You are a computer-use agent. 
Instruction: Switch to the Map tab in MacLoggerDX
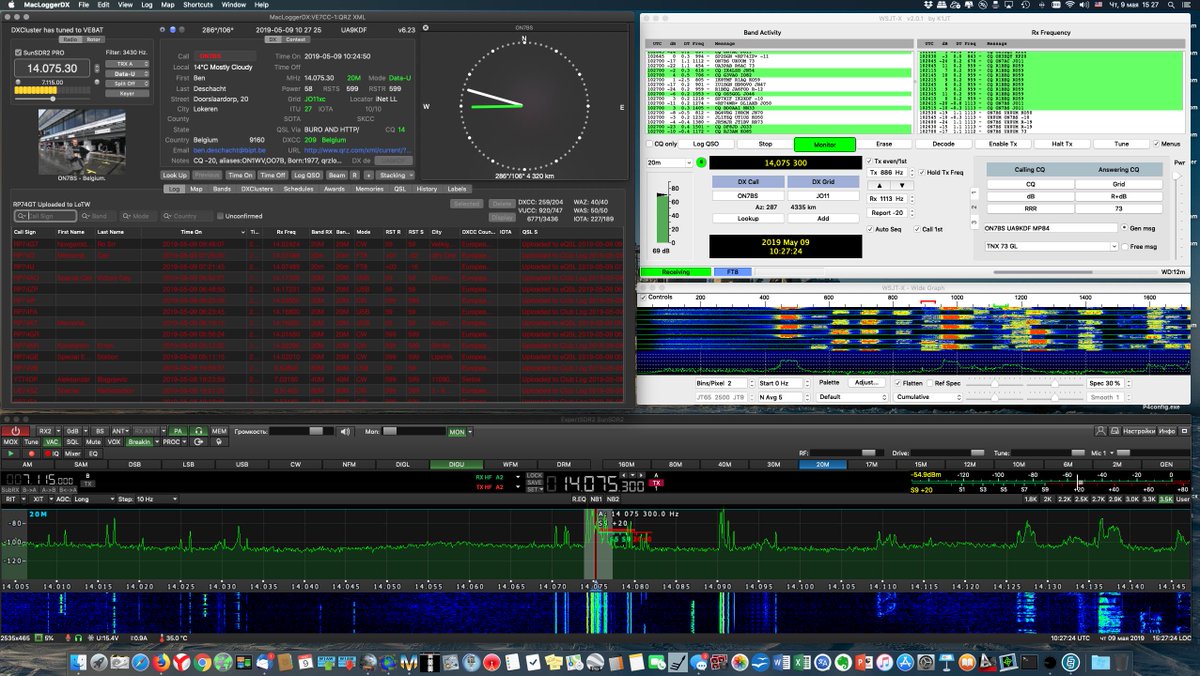196,188
